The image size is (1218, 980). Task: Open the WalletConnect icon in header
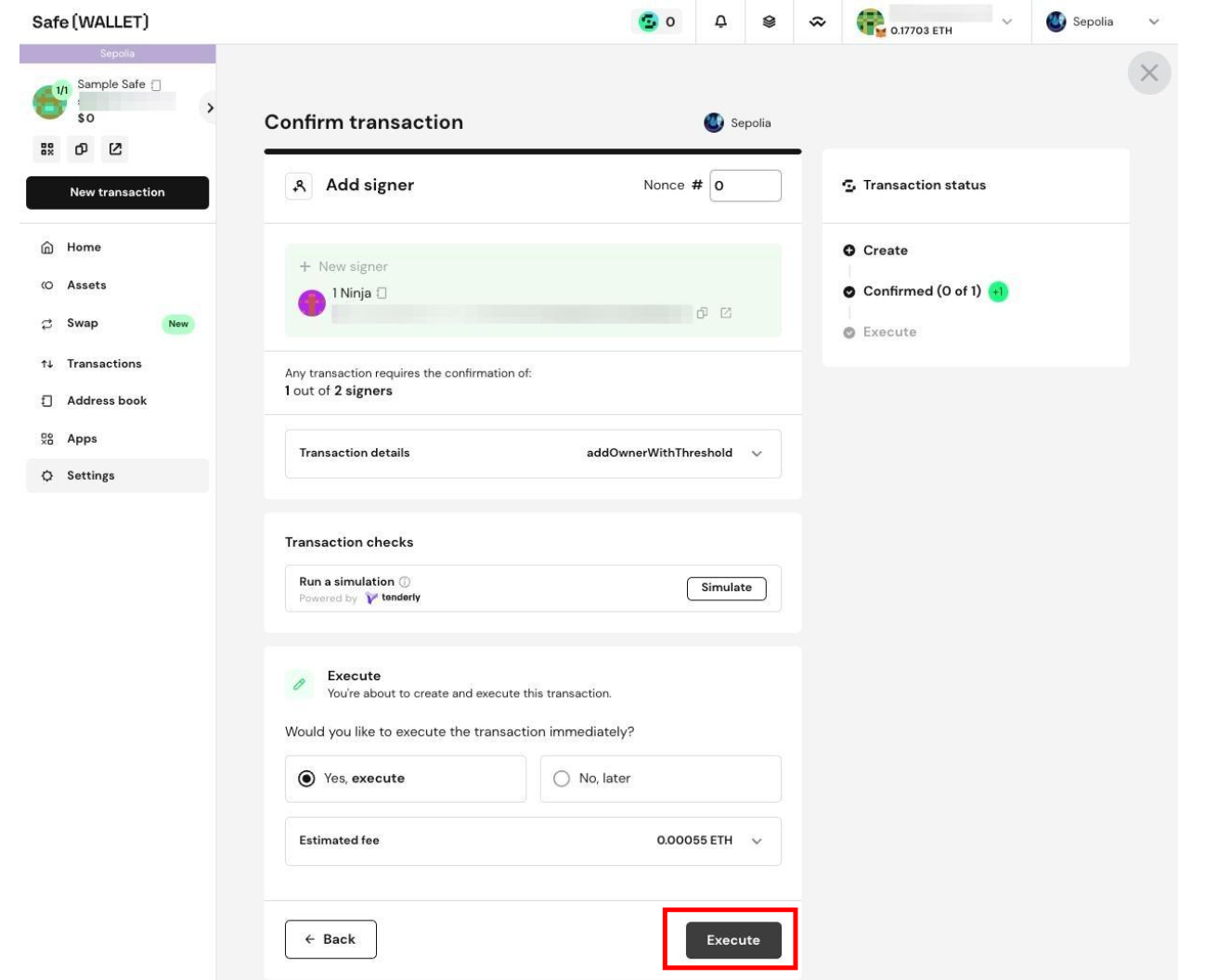(817, 21)
